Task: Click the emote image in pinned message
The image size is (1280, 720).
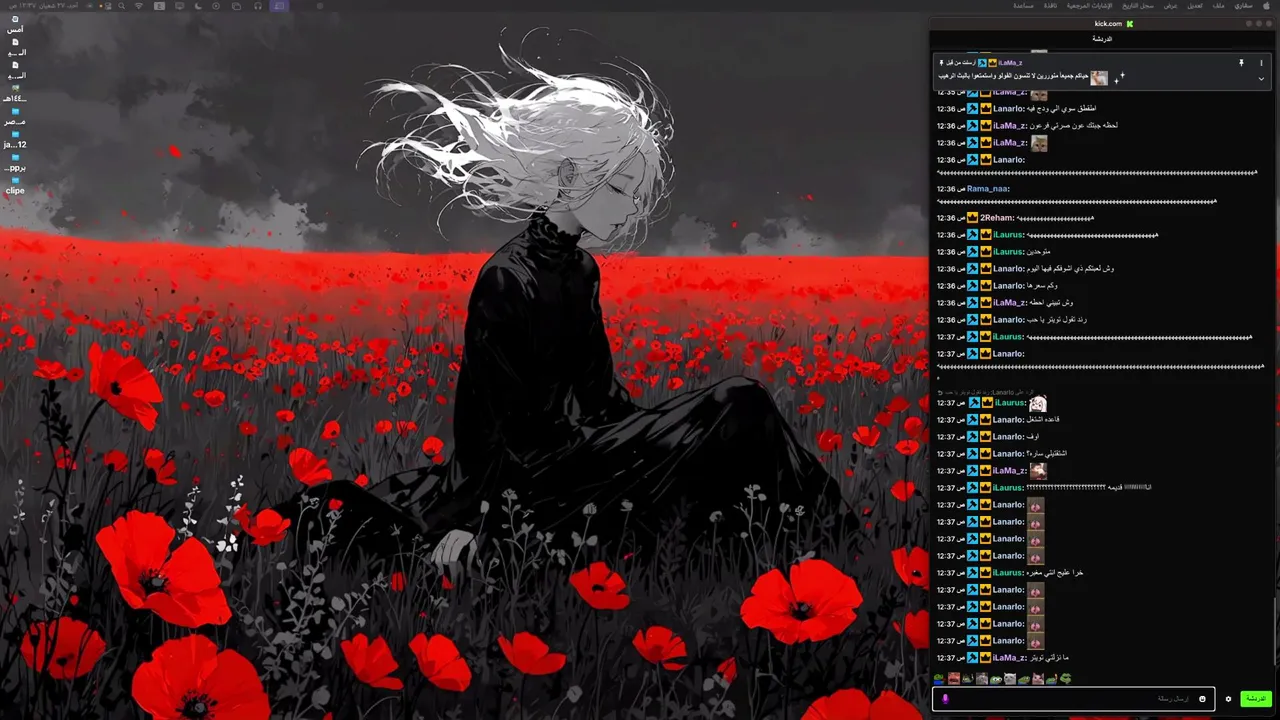Action: [x=1099, y=78]
